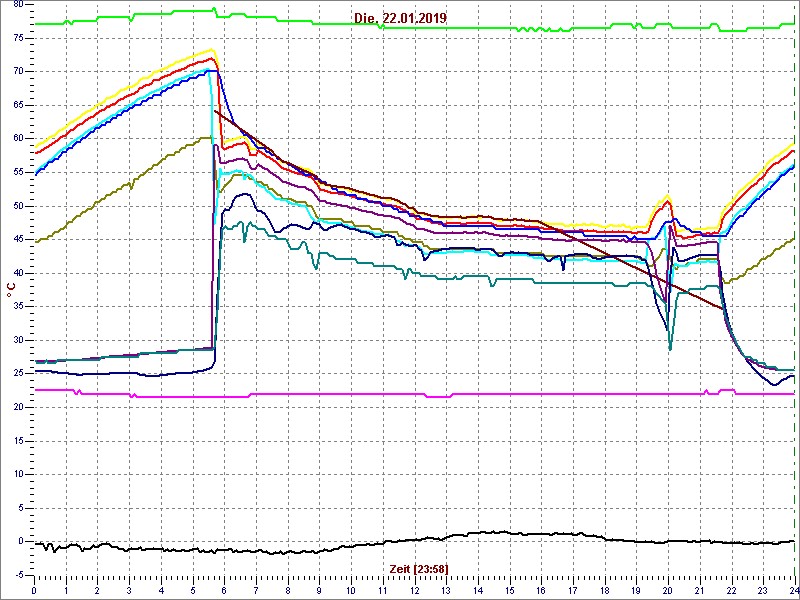
Task: Select the 60 value on the temperature axis
Action: [x=18, y=139]
